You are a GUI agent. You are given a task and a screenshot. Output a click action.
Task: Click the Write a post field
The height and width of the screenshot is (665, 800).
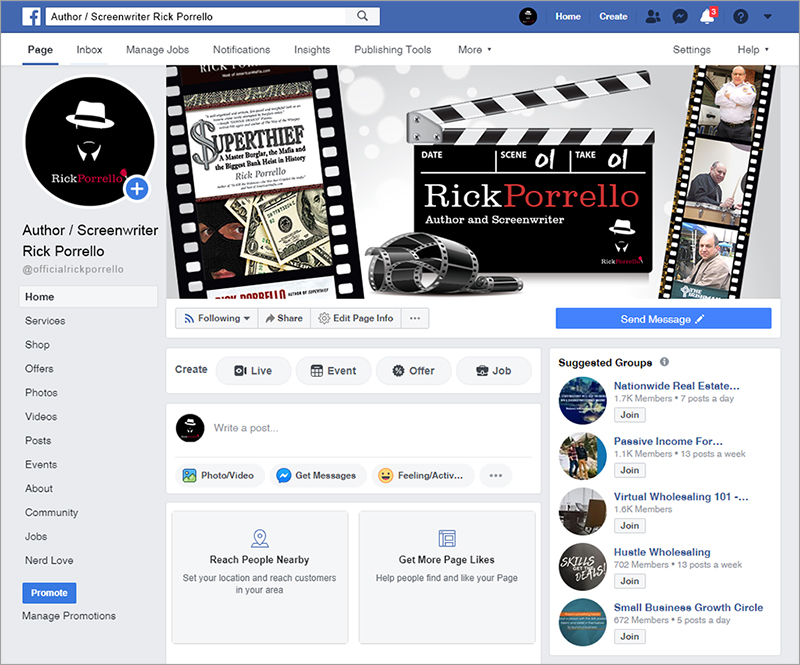pos(370,428)
